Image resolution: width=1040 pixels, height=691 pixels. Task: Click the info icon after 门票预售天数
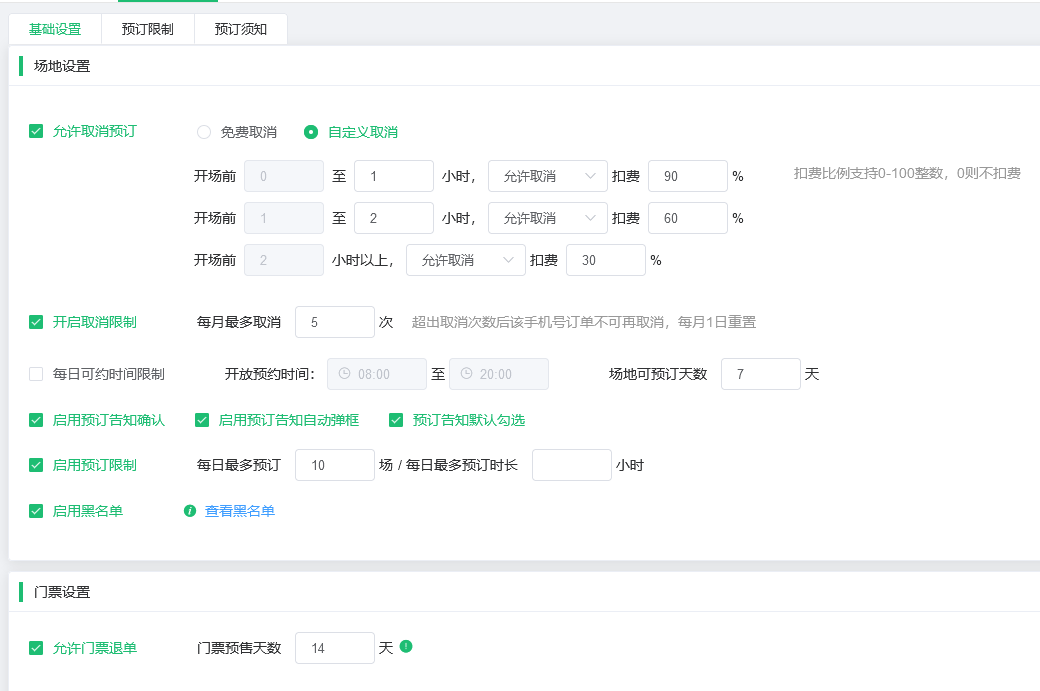point(406,648)
